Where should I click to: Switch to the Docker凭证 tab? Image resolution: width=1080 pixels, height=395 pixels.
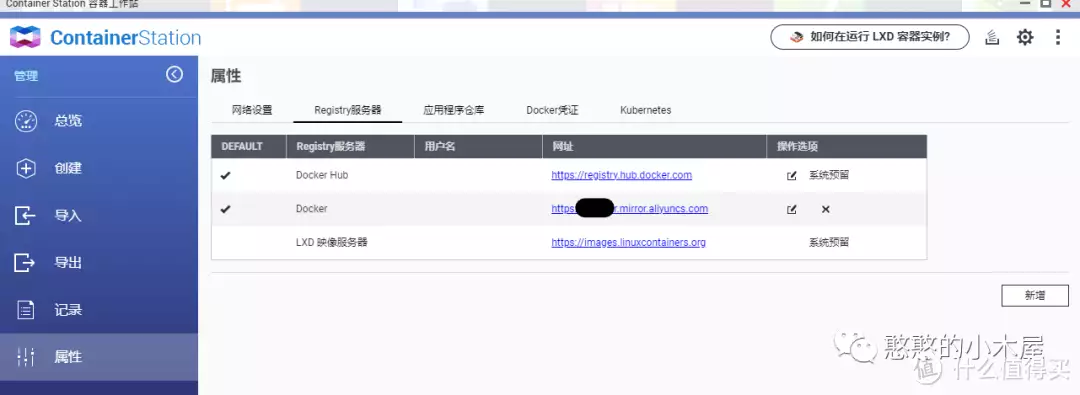pyautogui.click(x=552, y=110)
